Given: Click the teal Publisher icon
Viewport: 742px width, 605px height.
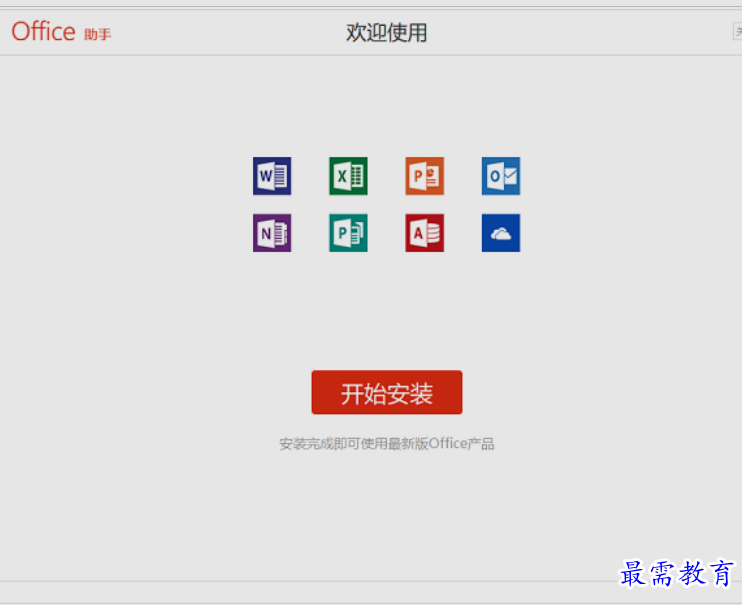Looking at the screenshot, I should click(x=348, y=233).
